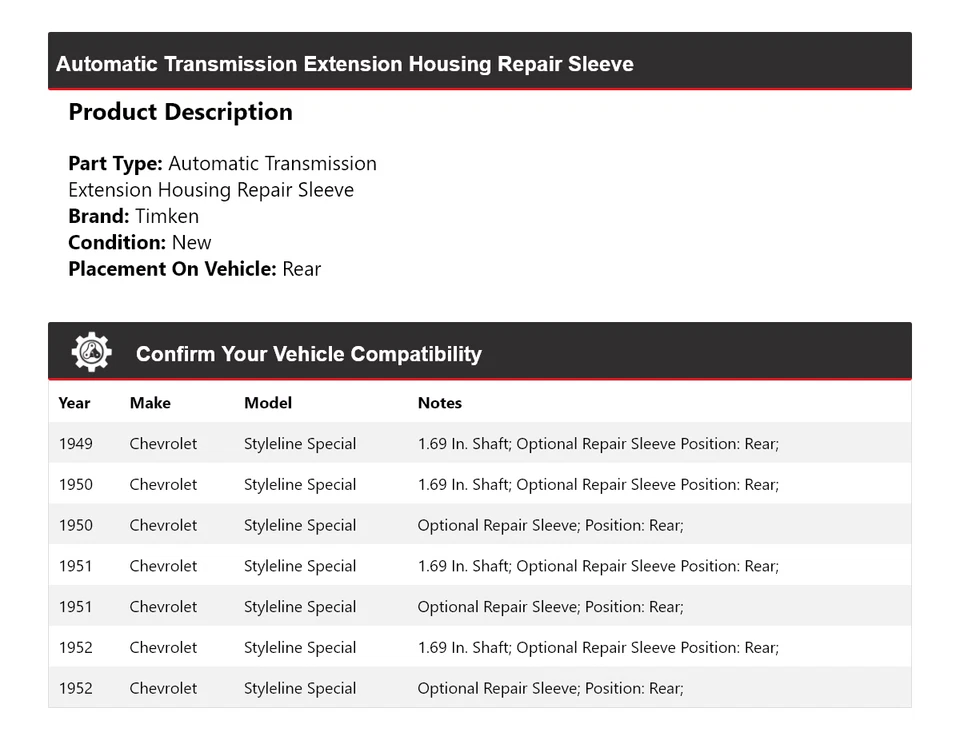The image size is (960, 740).
Task: Click the 1950 row note starting with Optional Repair Sleeve;
Action: (550, 525)
